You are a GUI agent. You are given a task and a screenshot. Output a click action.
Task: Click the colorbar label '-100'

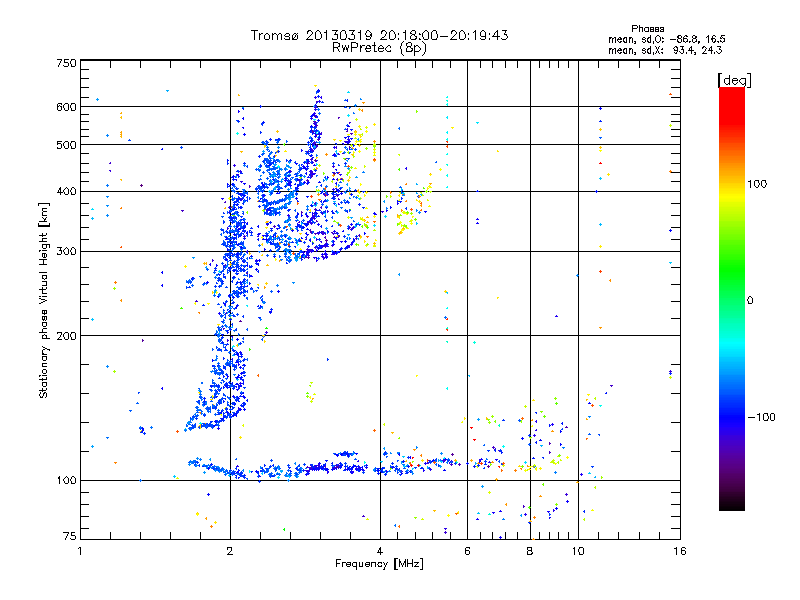coord(761,417)
